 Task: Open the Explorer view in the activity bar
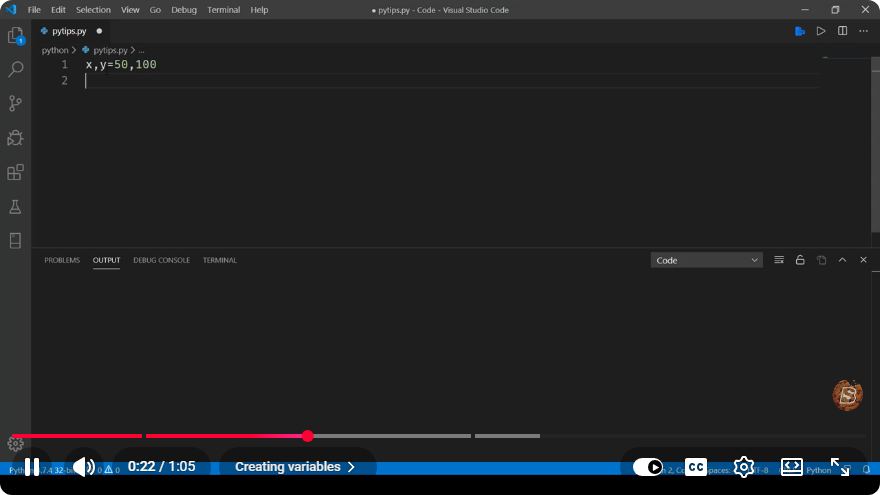click(16, 36)
